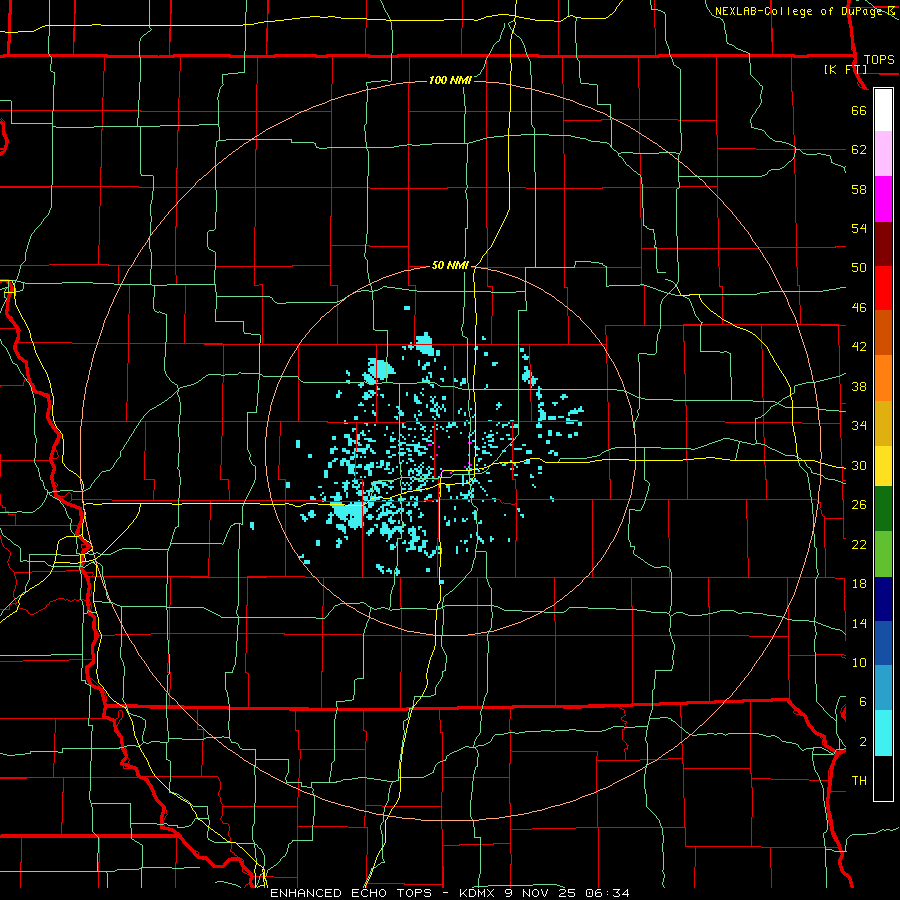
Task: Click the legend value 34
Action: click(859, 426)
